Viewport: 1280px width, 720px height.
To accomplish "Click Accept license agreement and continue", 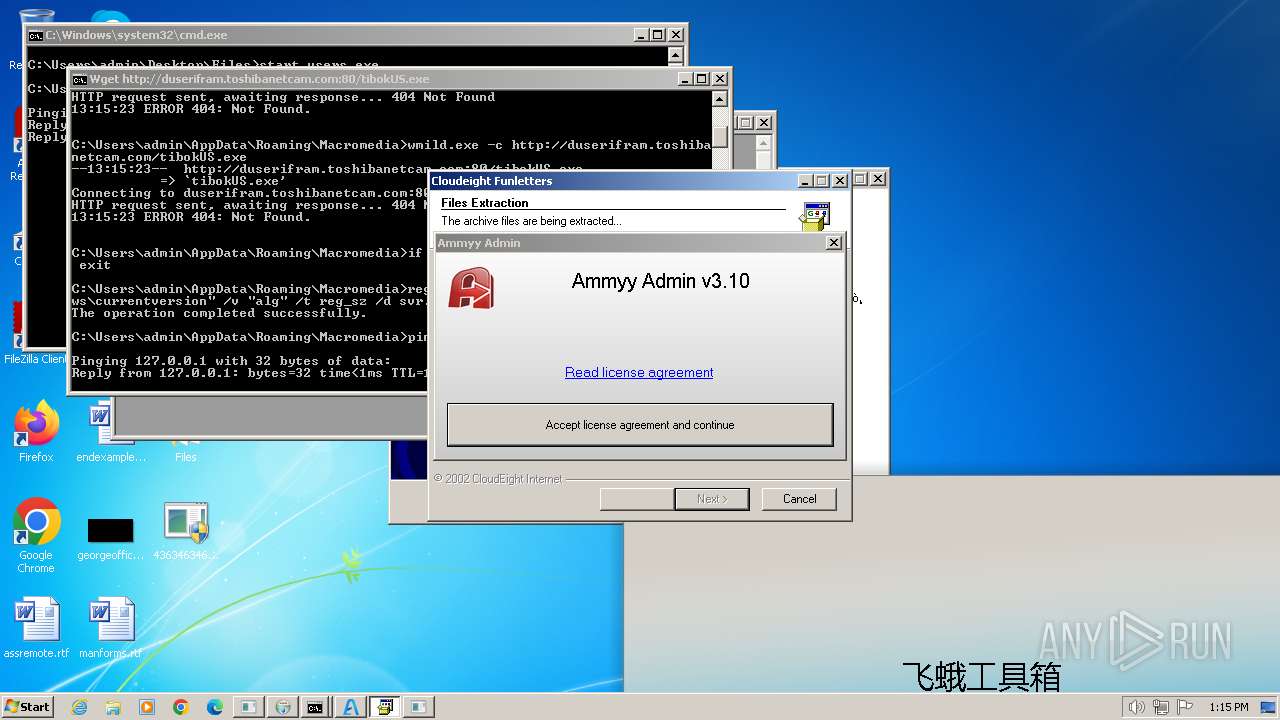I will click(x=640, y=425).
